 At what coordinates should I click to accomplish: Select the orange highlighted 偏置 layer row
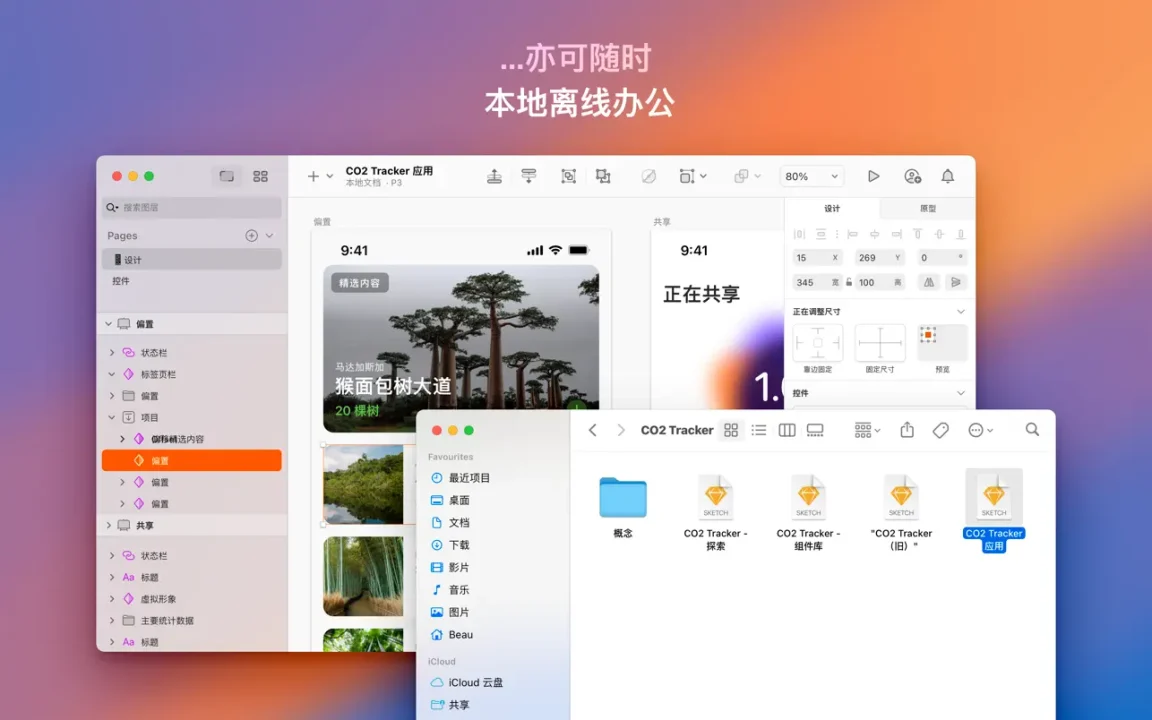pos(192,461)
